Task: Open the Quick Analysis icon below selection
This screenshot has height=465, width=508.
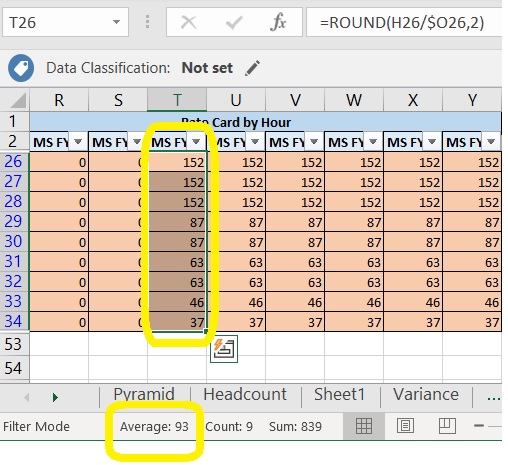Action: (224, 349)
